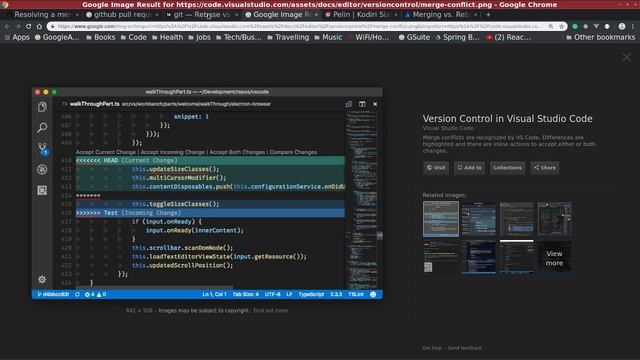The width and height of the screenshot is (640, 360).
Task: Select fourth related image in top row
Action: [x=554, y=219]
